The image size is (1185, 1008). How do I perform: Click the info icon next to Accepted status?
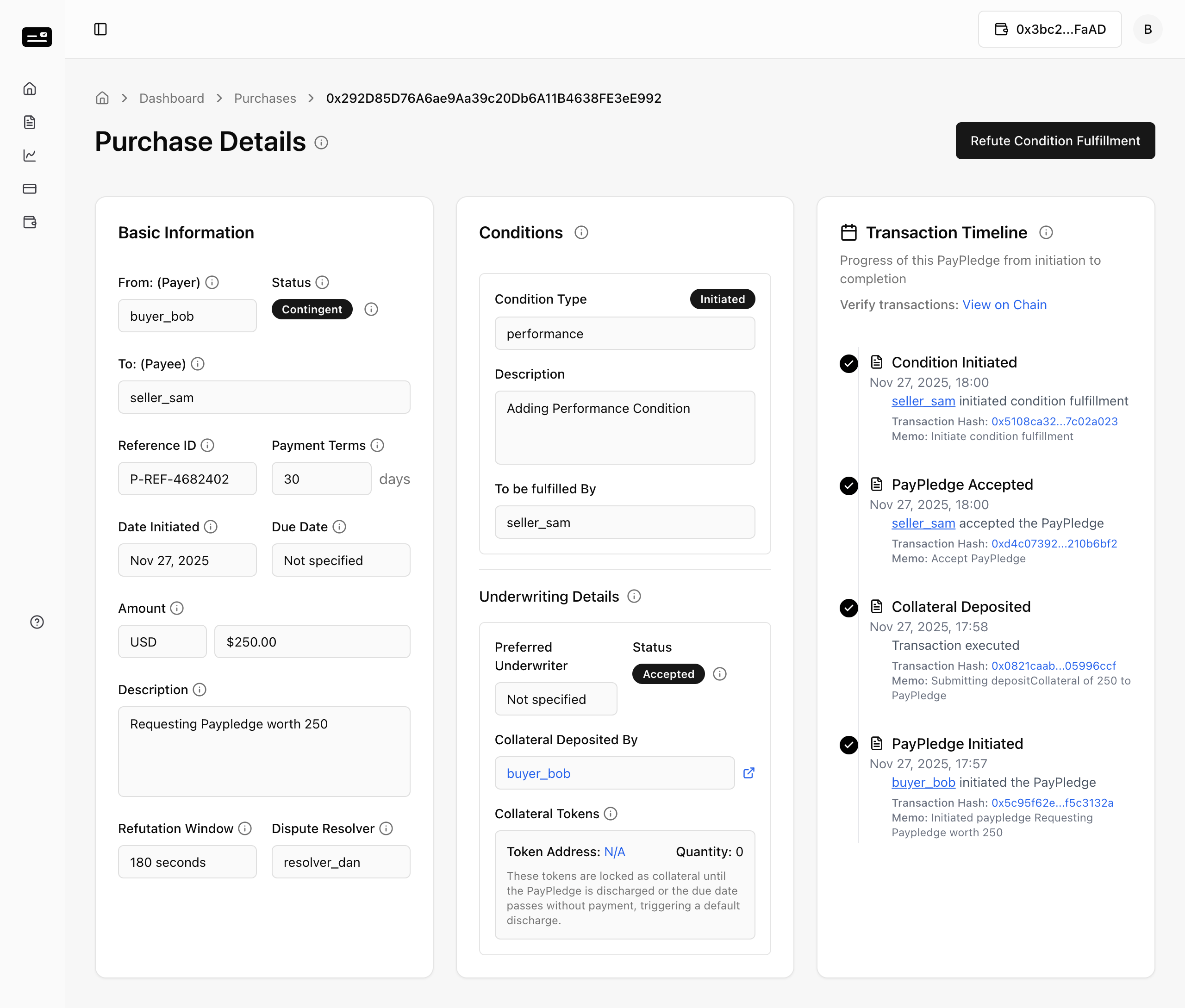tap(720, 674)
